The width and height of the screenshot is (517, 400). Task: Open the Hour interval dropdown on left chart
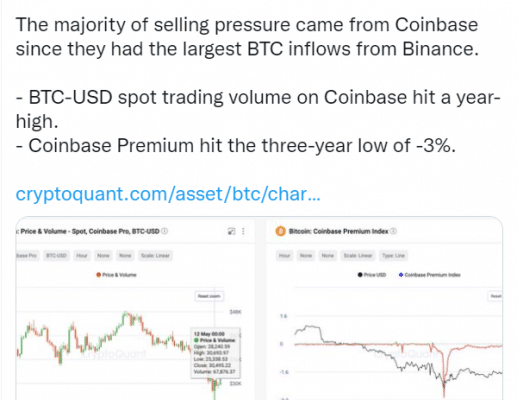[x=82, y=256]
